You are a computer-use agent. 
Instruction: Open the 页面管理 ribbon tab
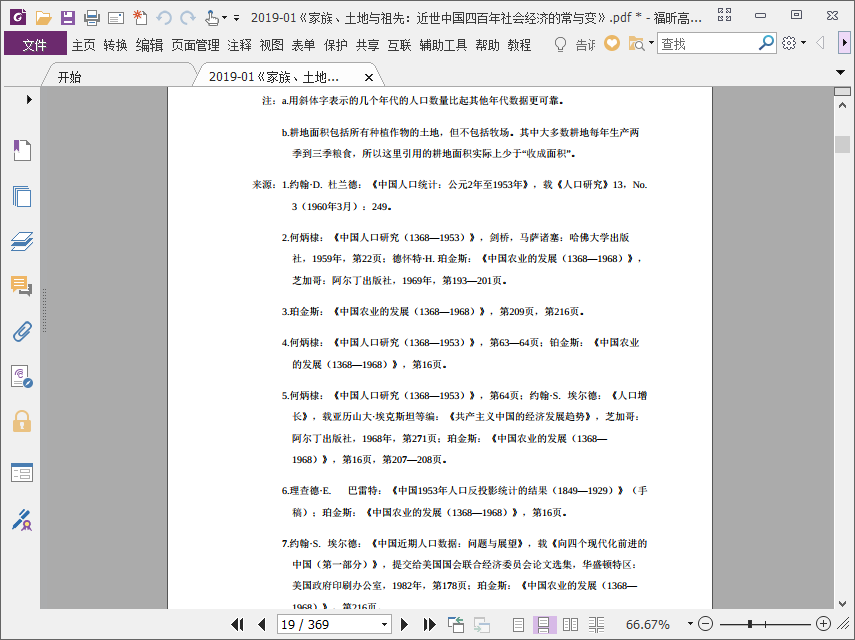(x=195, y=45)
